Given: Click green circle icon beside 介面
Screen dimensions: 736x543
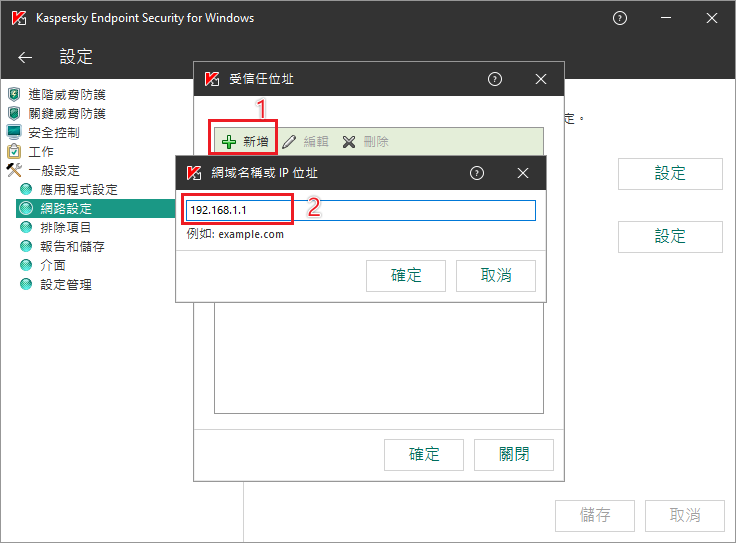Looking at the screenshot, I should (26, 266).
